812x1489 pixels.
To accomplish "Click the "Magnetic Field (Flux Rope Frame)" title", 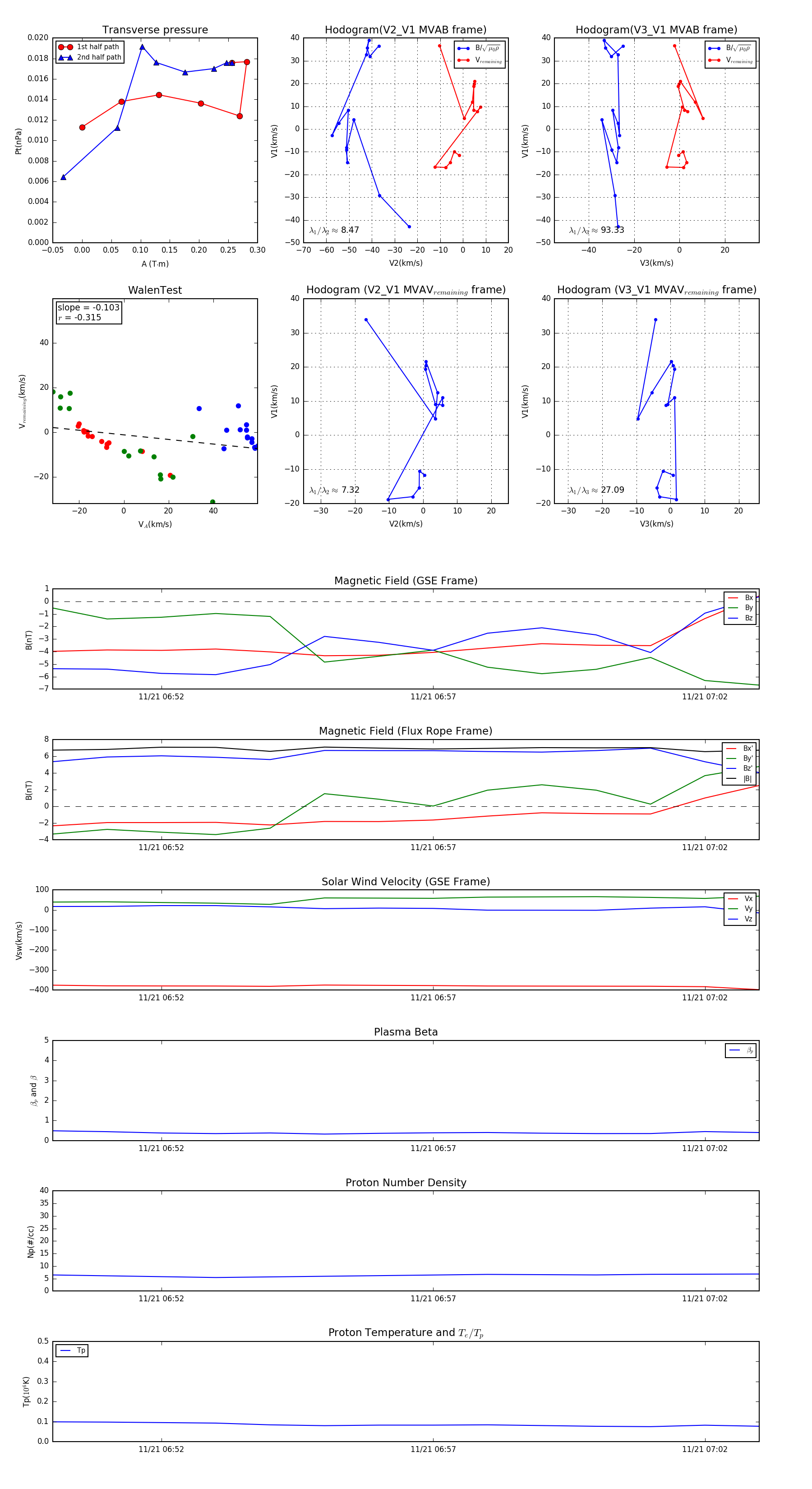I will tap(406, 731).
